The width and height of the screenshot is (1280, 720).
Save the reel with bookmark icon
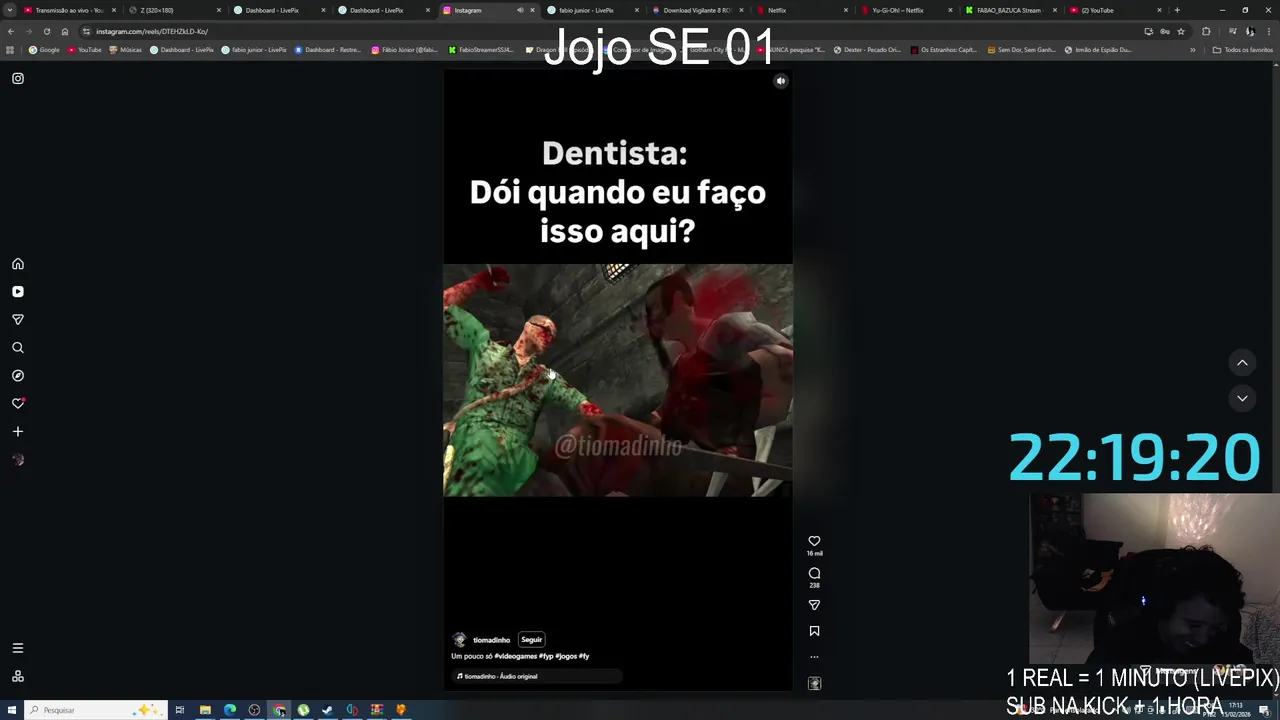point(814,631)
